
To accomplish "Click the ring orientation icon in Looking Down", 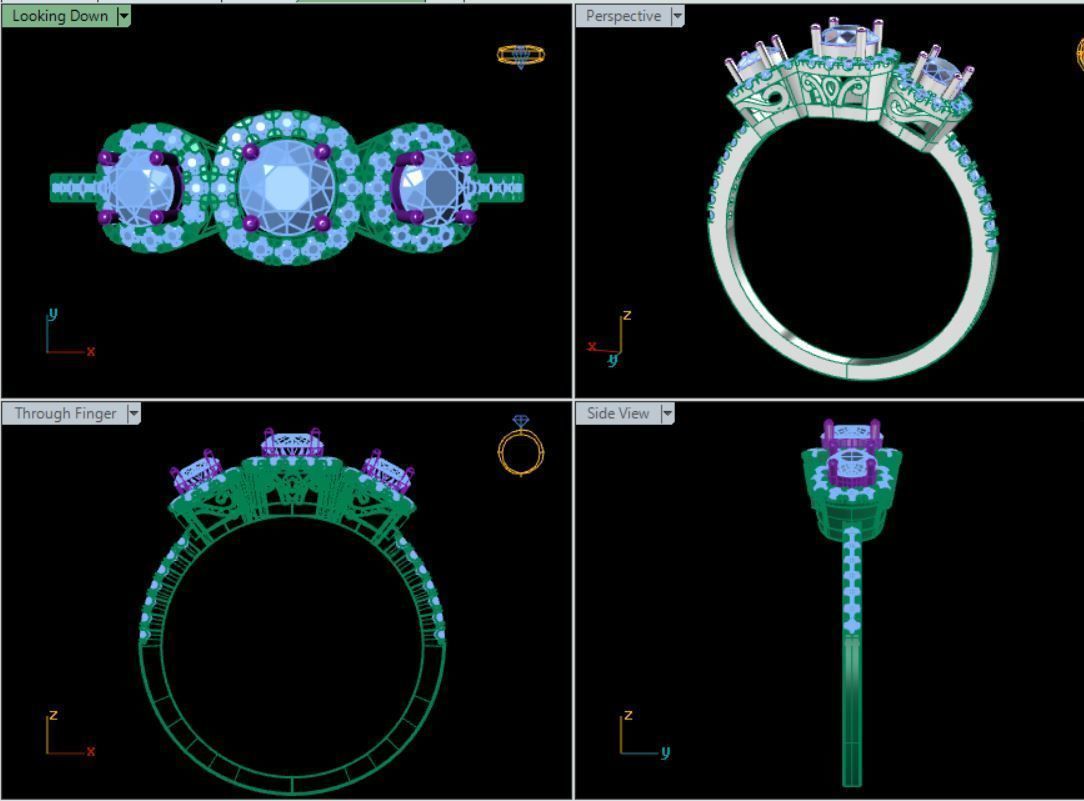I will coord(521,56).
